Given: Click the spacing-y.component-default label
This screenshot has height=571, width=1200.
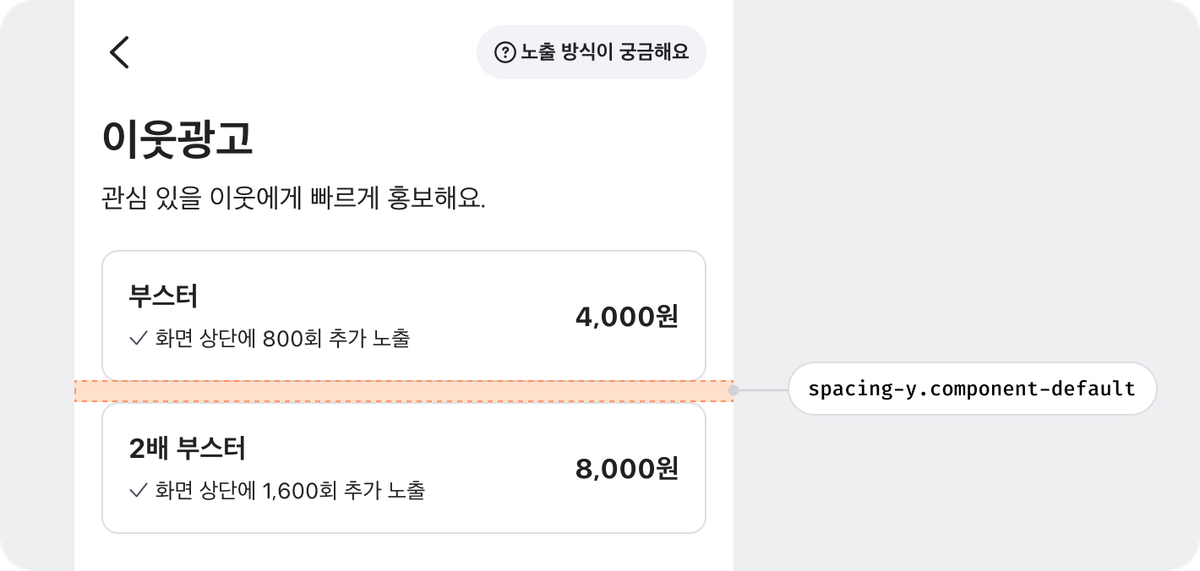Looking at the screenshot, I should pyautogui.click(x=971, y=389).
